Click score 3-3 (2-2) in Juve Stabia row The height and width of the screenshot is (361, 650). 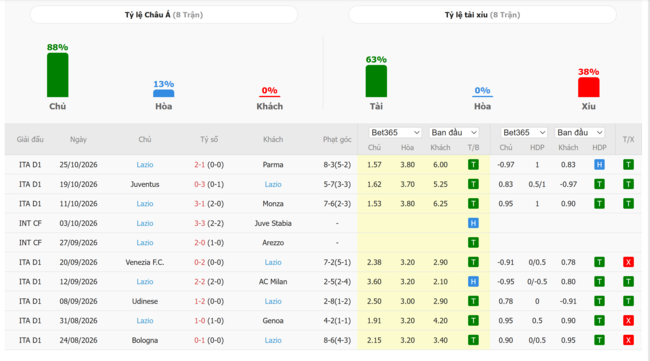pyautogui.click(x=209, y=223)
